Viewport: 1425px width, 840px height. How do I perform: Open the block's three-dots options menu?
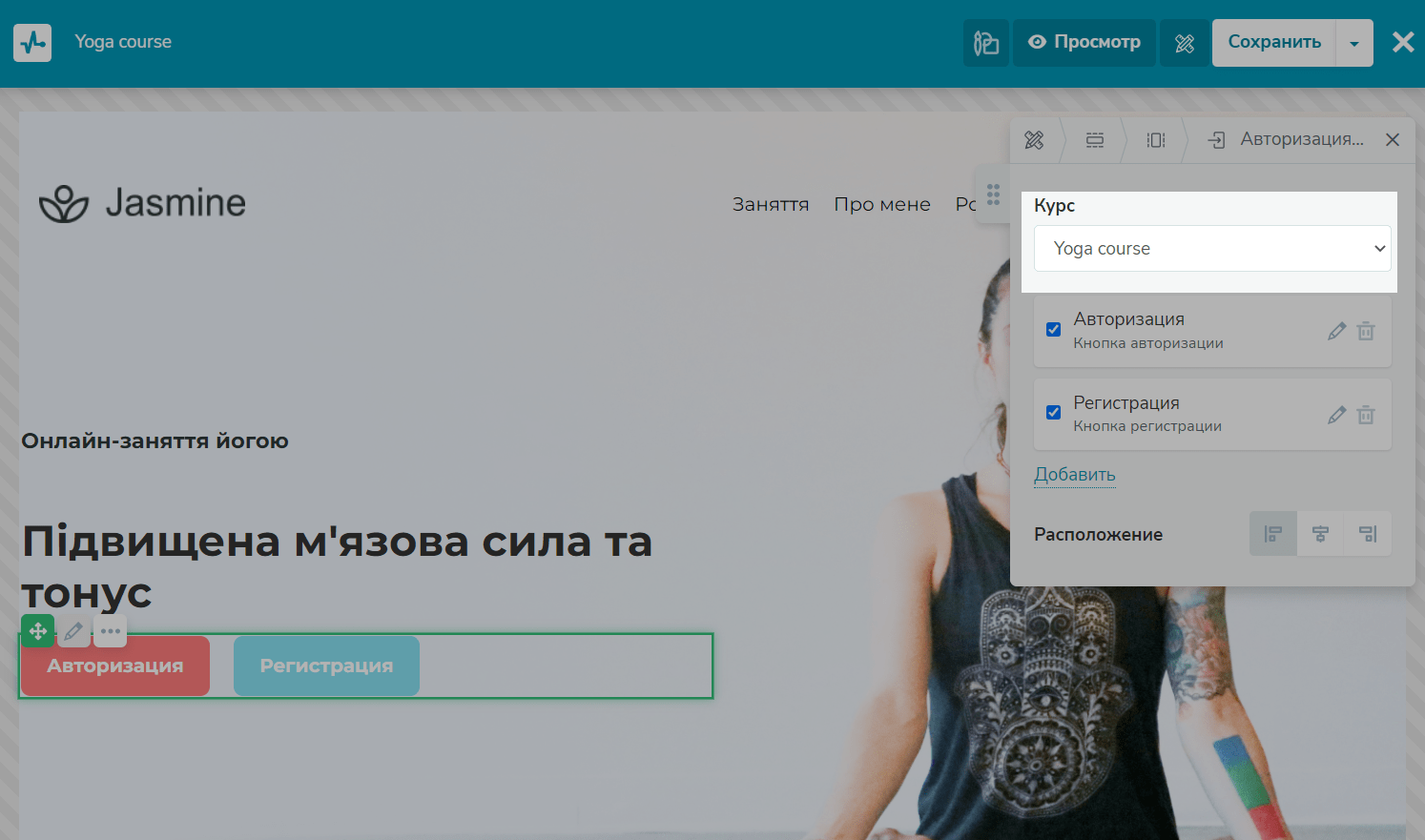tap(111, 631)
